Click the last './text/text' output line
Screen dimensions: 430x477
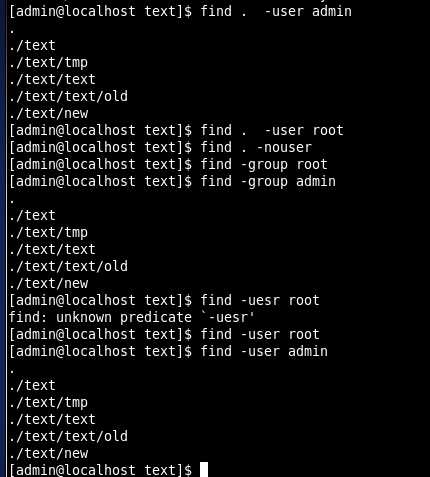52,419
